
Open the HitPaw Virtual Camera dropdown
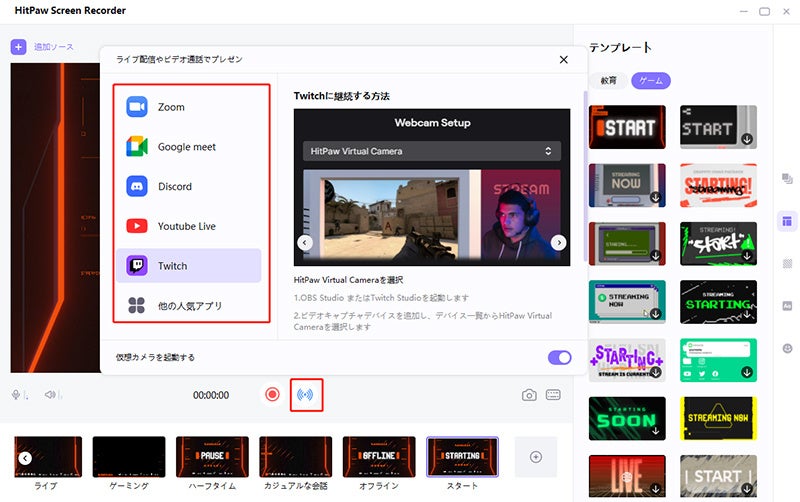pyautogui.click(x=432, y=151)
